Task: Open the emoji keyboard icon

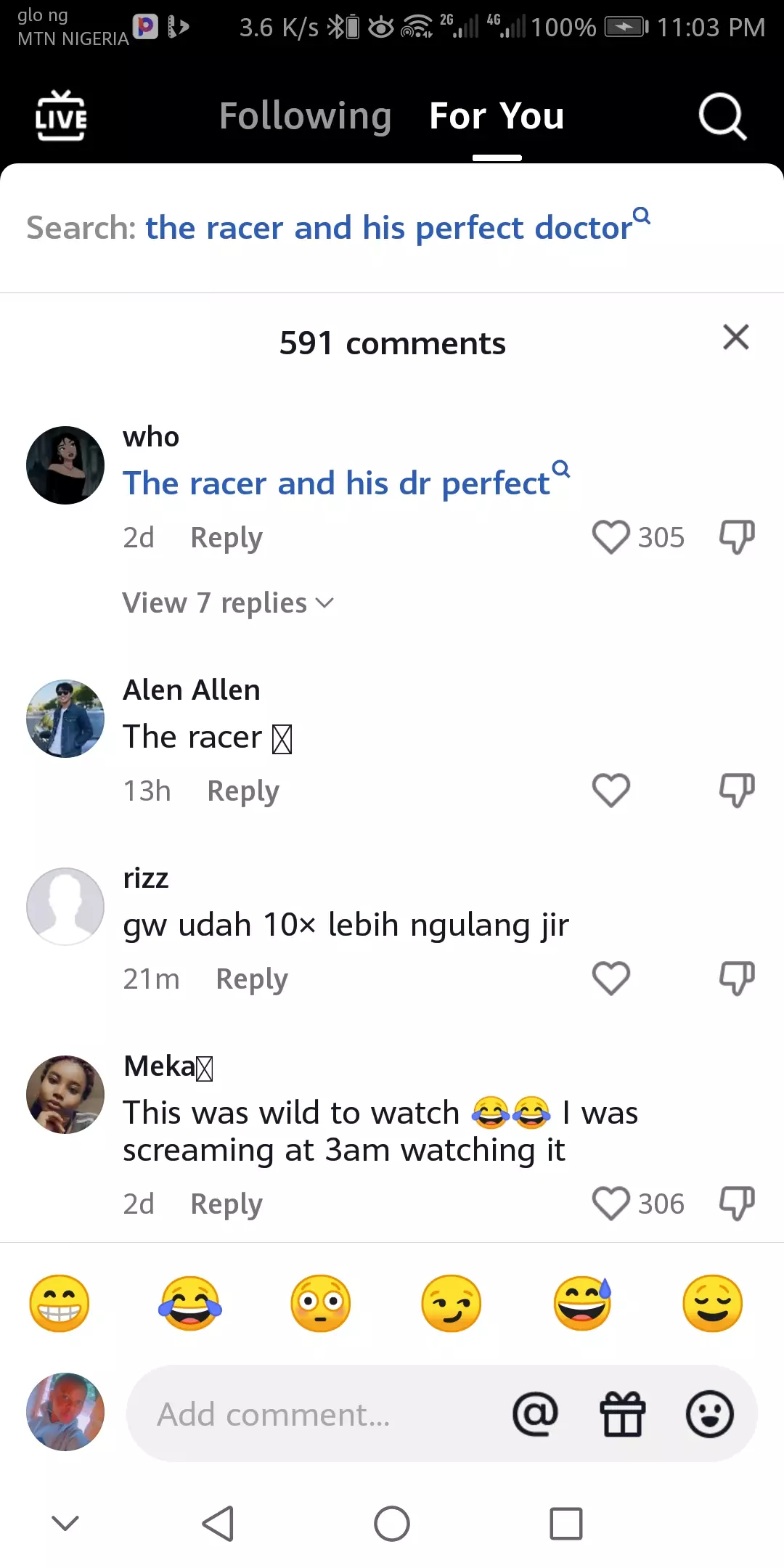Action: (709, 1413)
